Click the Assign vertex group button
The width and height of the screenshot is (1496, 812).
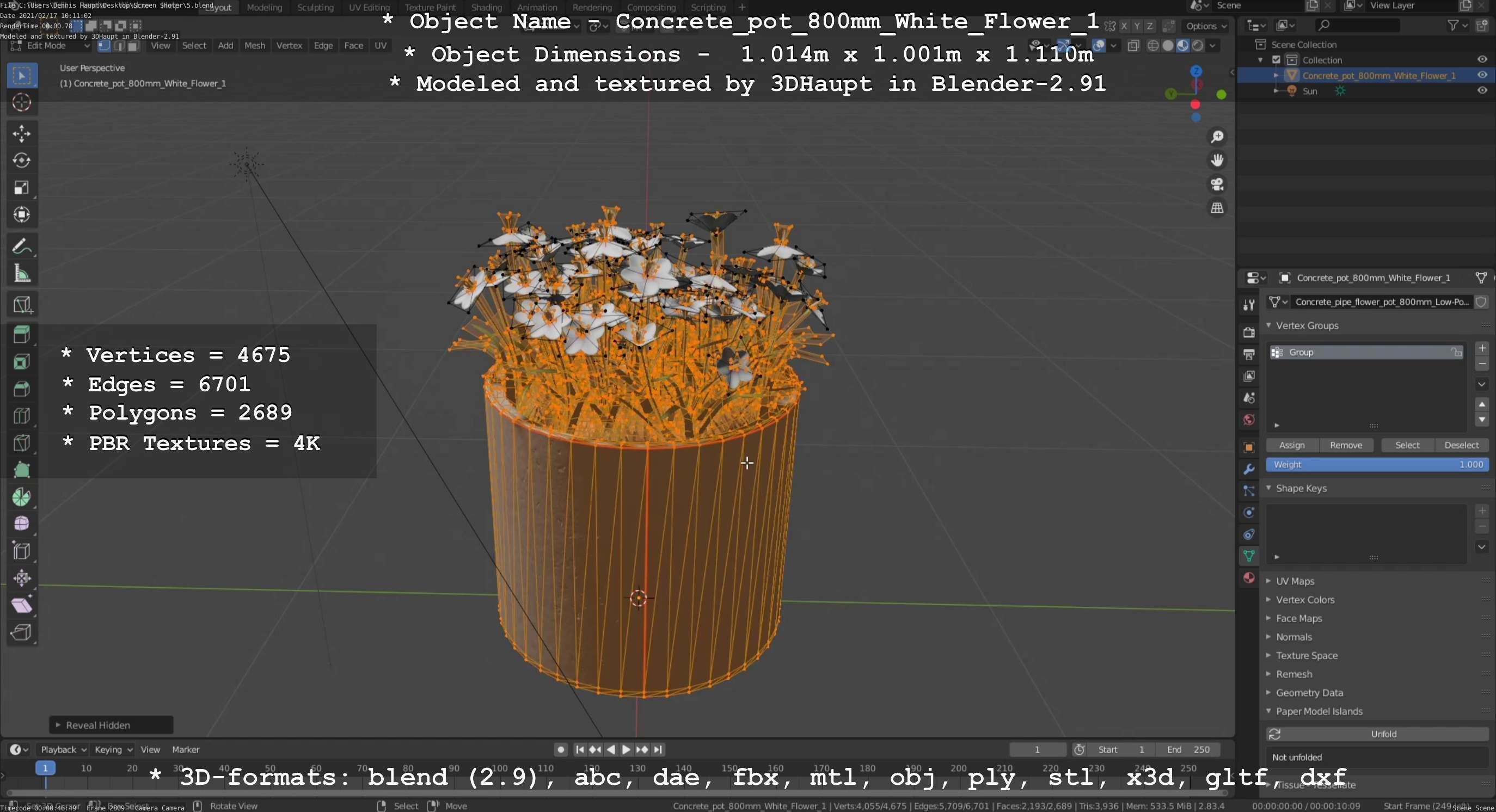click(1292, 445)
